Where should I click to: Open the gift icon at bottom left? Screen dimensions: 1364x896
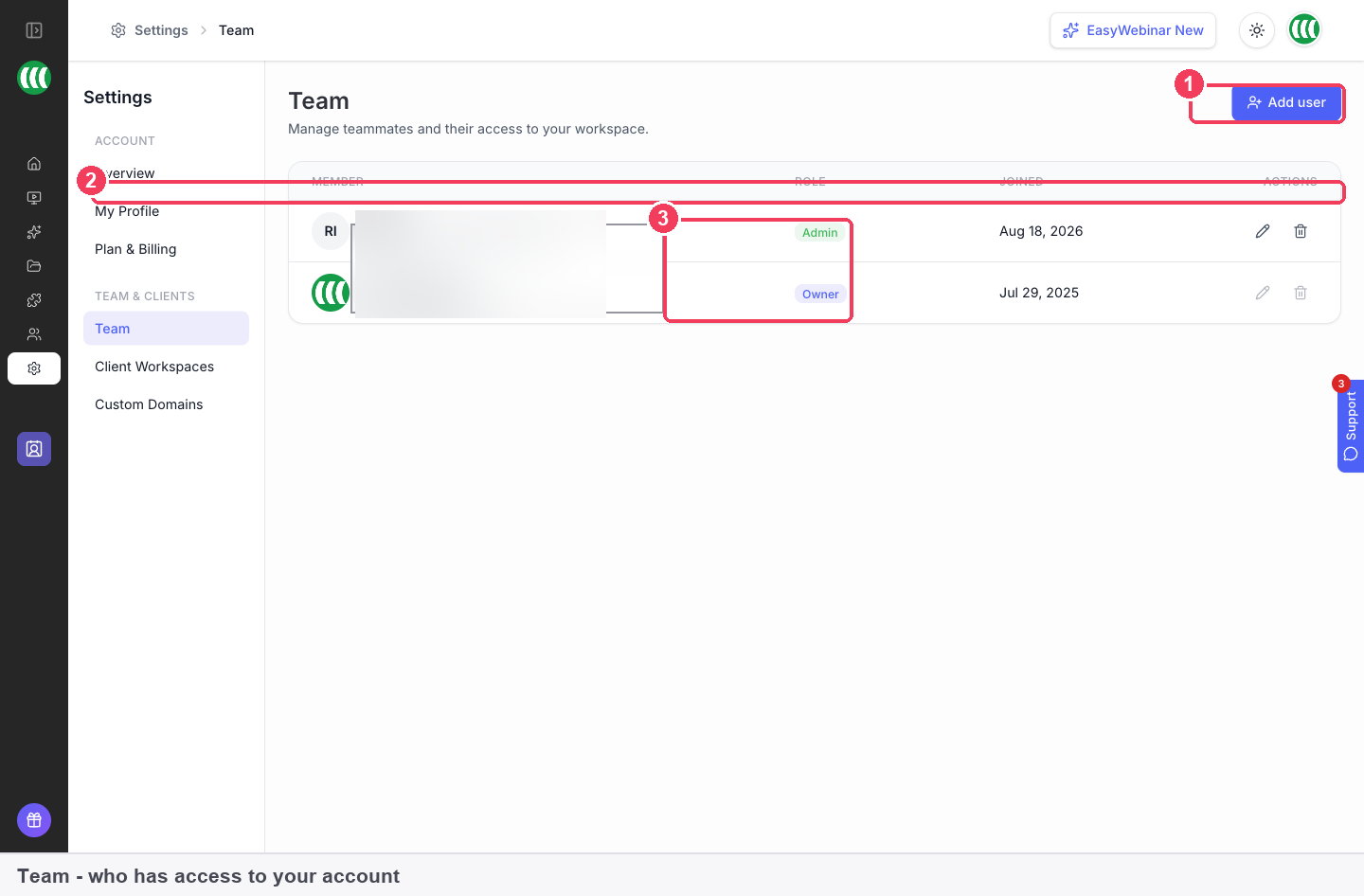coord(34,820)
